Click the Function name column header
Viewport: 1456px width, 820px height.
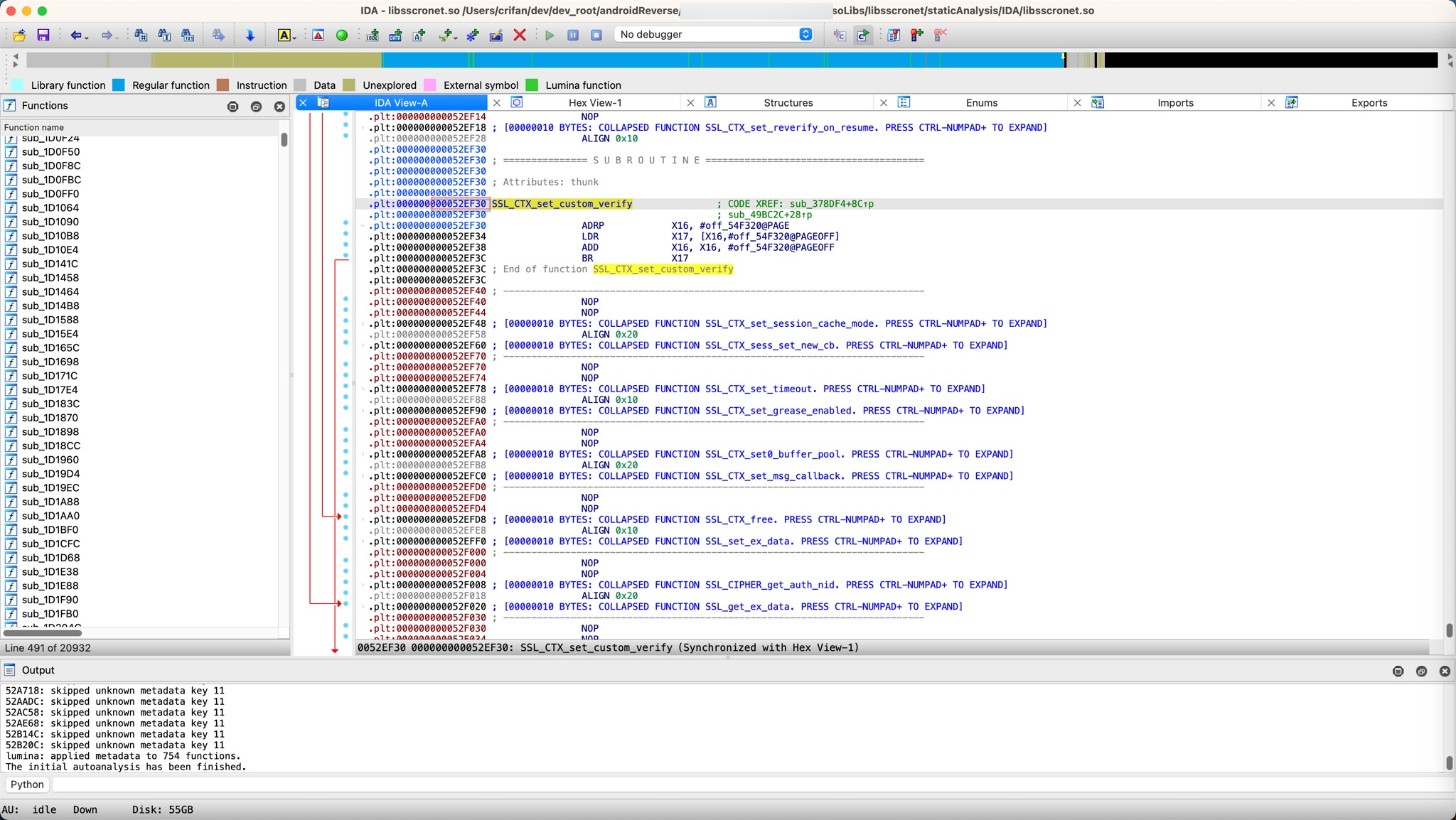point(141,127)
